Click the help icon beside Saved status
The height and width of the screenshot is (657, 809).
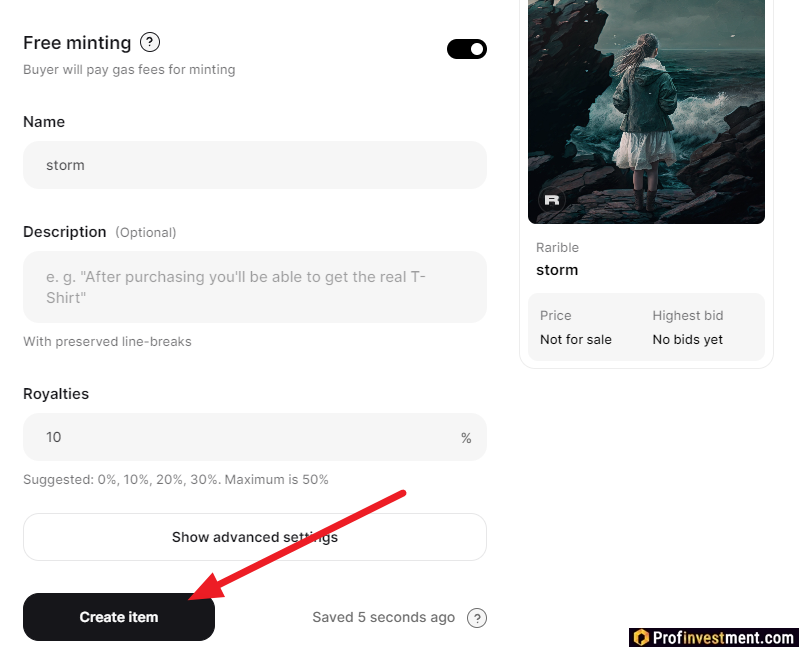point(478,618)
